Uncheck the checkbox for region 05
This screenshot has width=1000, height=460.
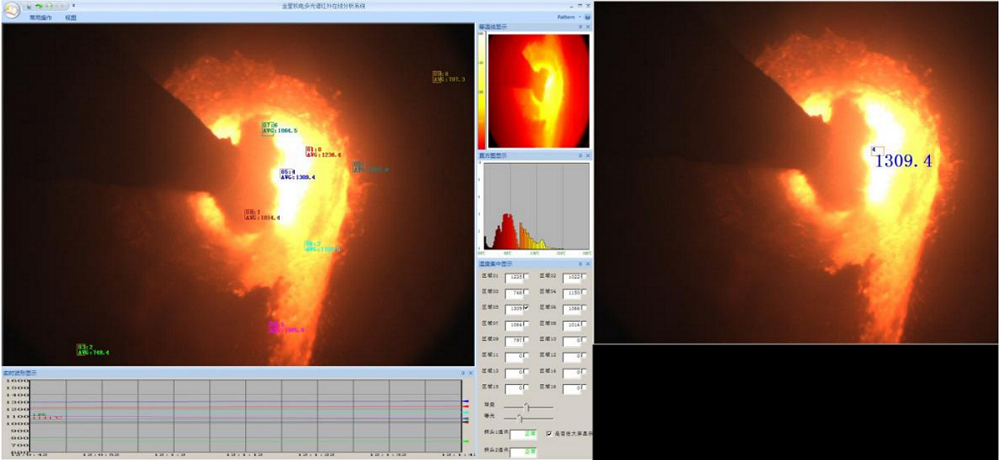tap(527, 308)
